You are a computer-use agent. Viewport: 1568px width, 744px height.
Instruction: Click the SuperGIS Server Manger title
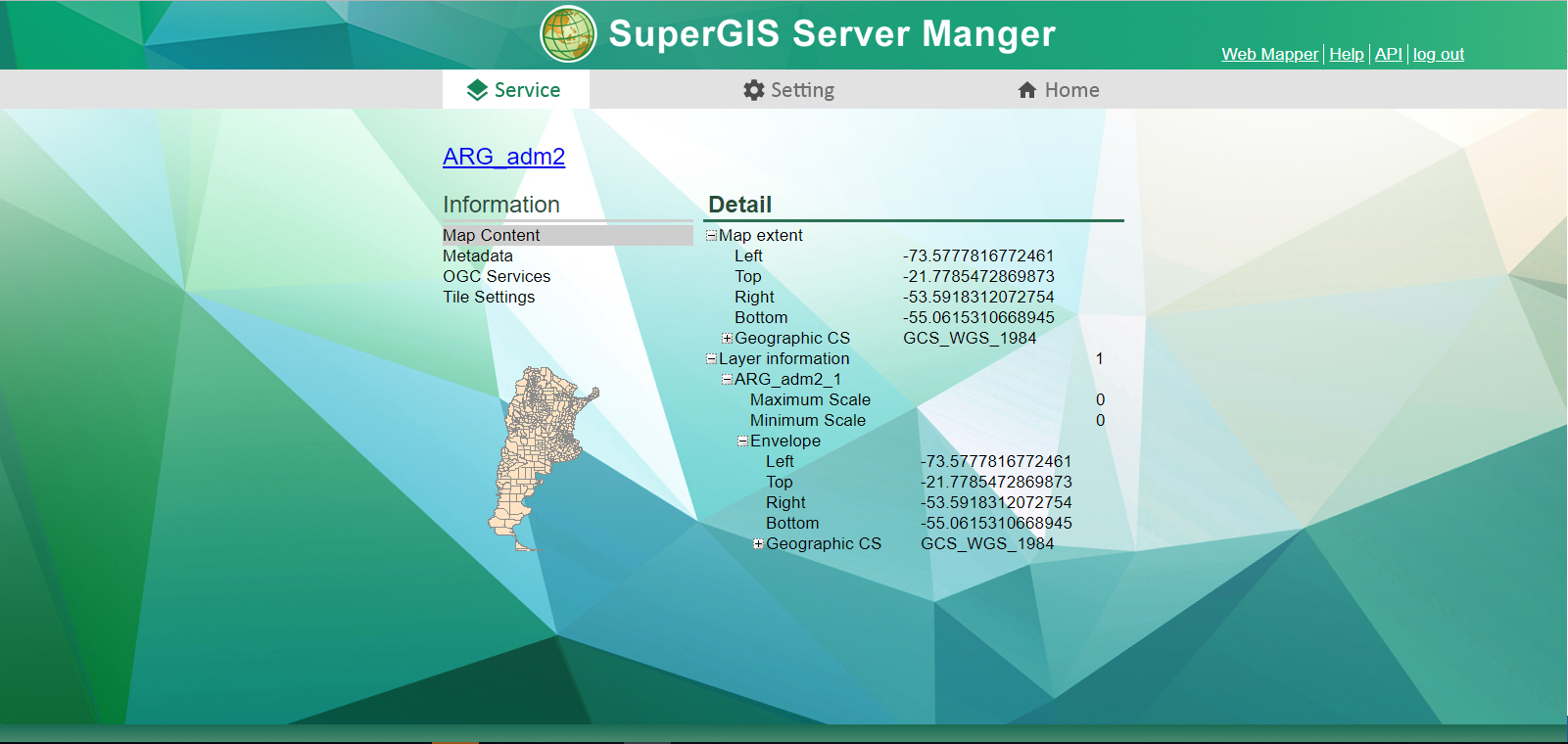tap(832, 34)
